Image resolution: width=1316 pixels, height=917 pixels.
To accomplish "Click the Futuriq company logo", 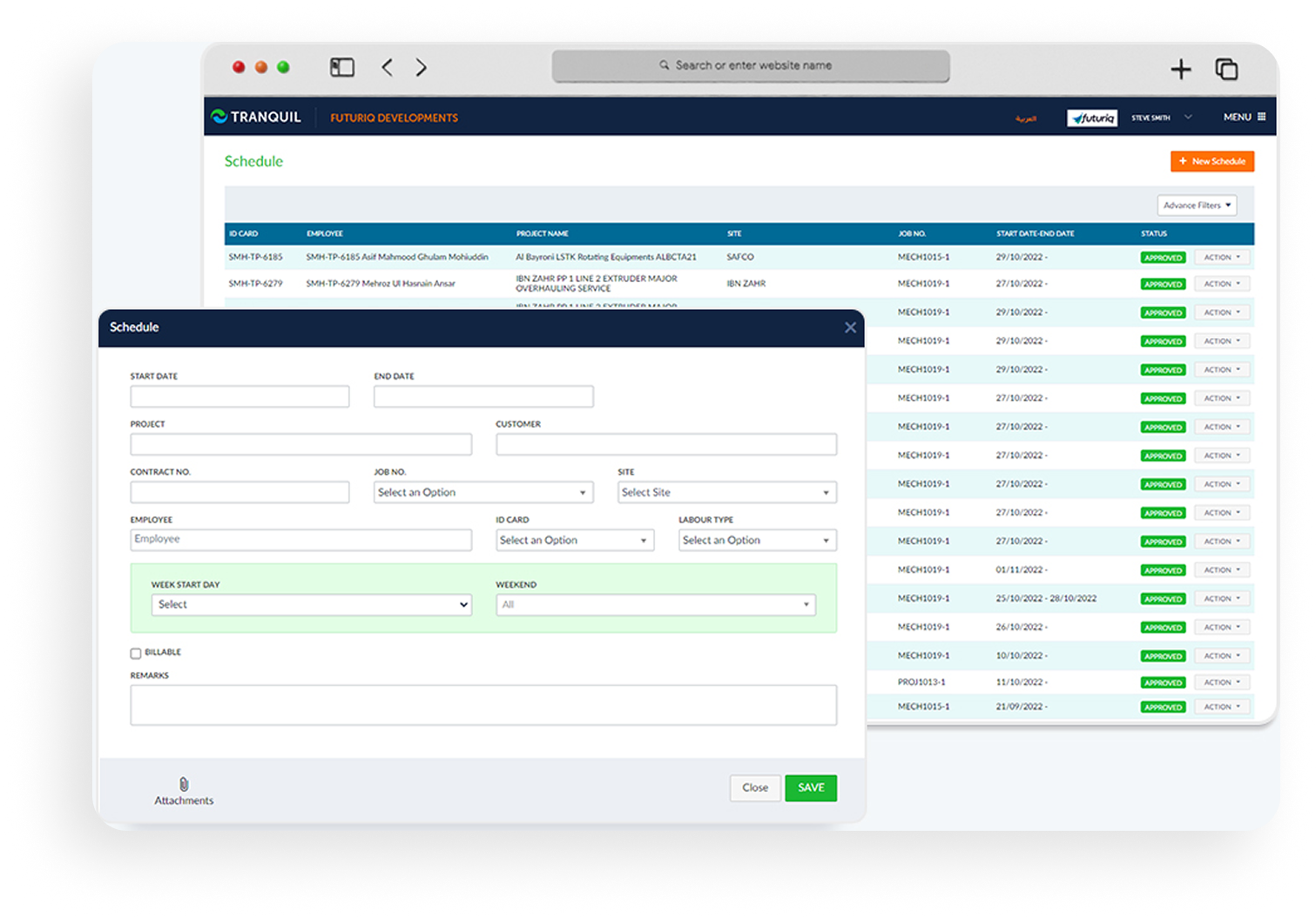I will (1092, 118).
